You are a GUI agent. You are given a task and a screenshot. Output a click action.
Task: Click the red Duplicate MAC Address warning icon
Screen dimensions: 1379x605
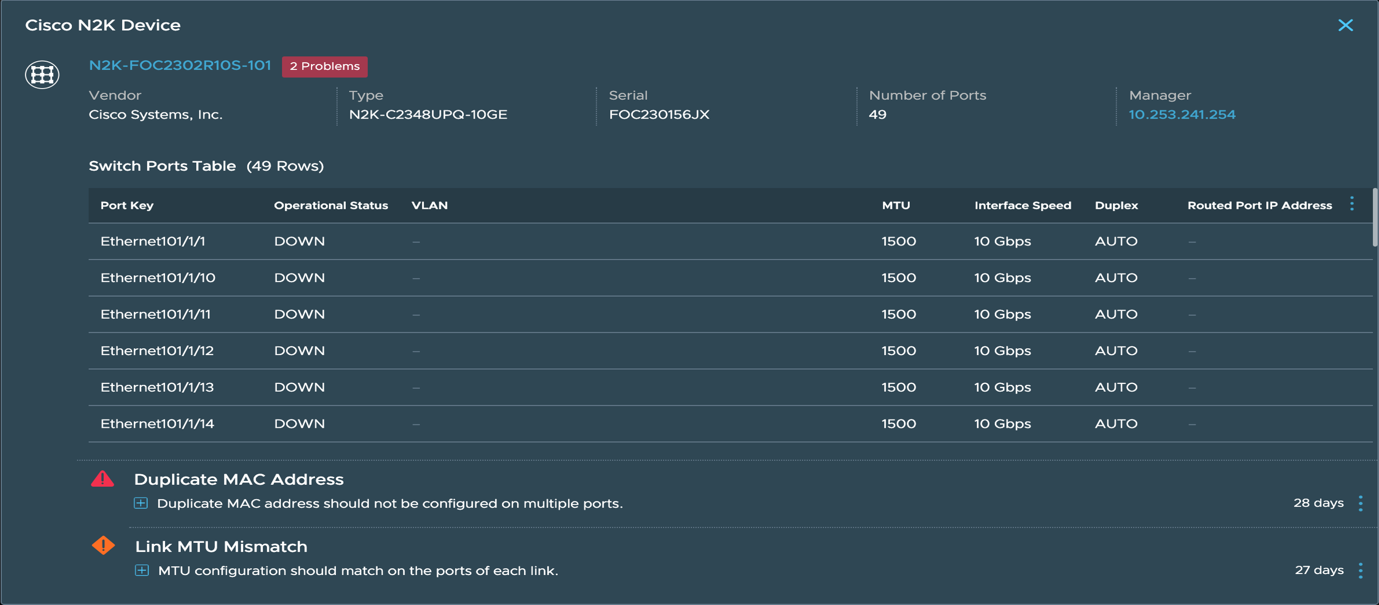click(x=102, y=479)
